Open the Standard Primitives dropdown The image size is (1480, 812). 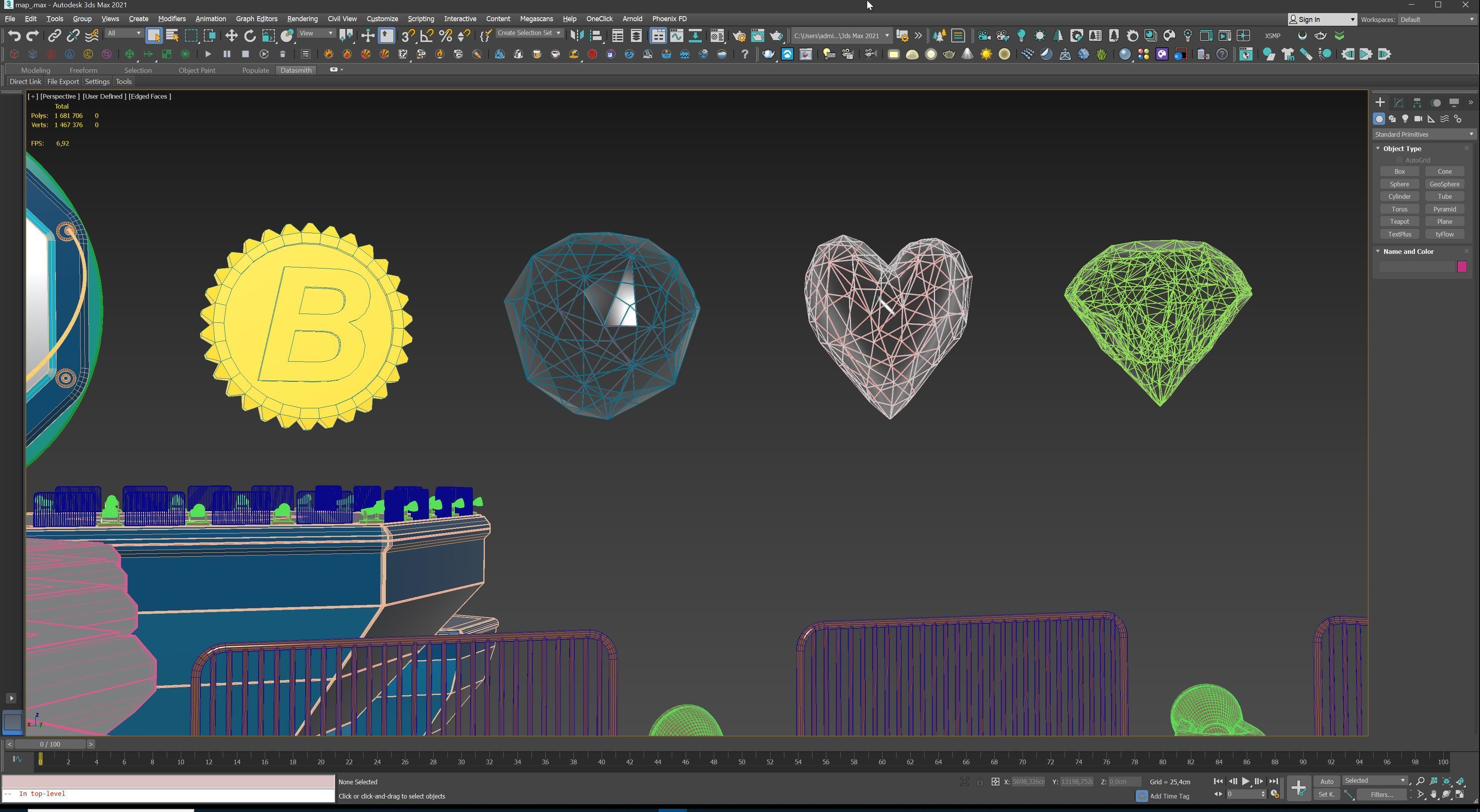[1424, 134]
